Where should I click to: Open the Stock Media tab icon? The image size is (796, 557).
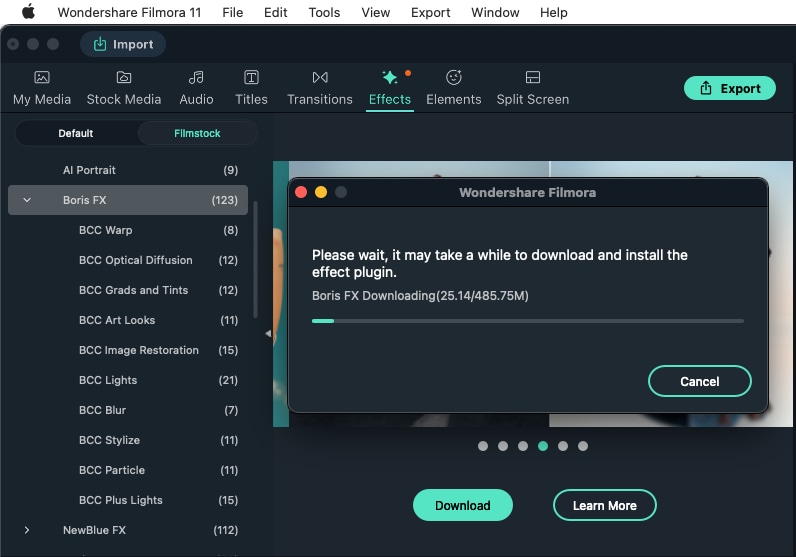[x=124, y=77]
